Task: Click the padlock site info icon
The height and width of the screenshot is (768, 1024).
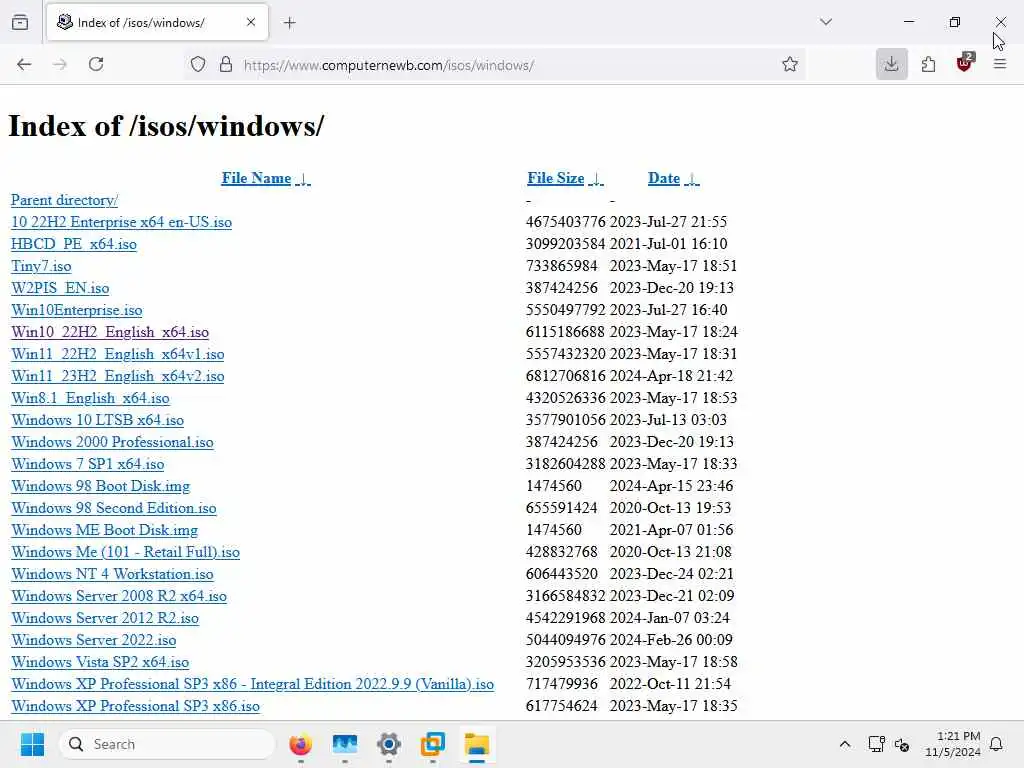Action: [x=226, y=65]
